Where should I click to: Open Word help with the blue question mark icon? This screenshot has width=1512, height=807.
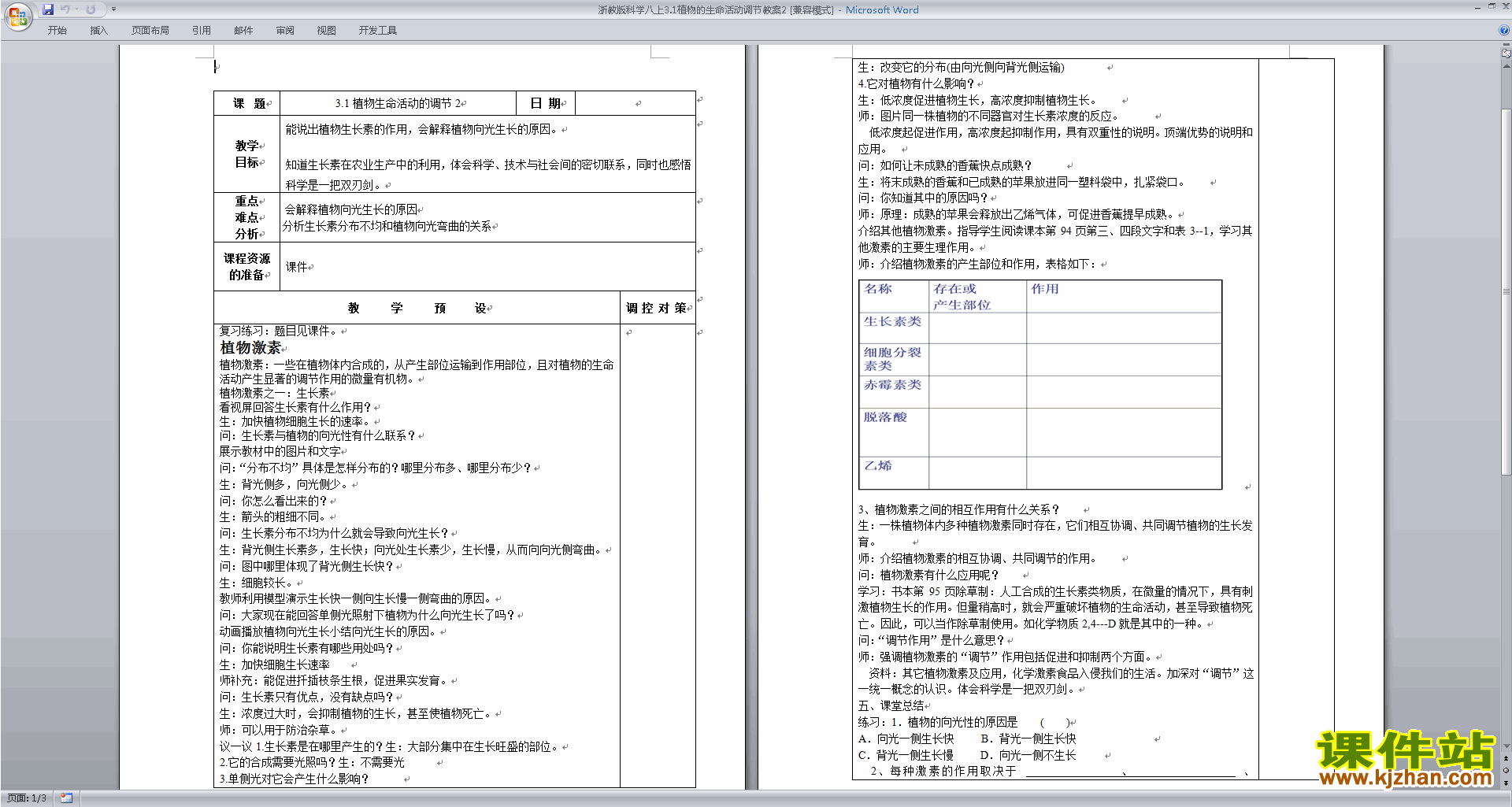pos(1504,30)
